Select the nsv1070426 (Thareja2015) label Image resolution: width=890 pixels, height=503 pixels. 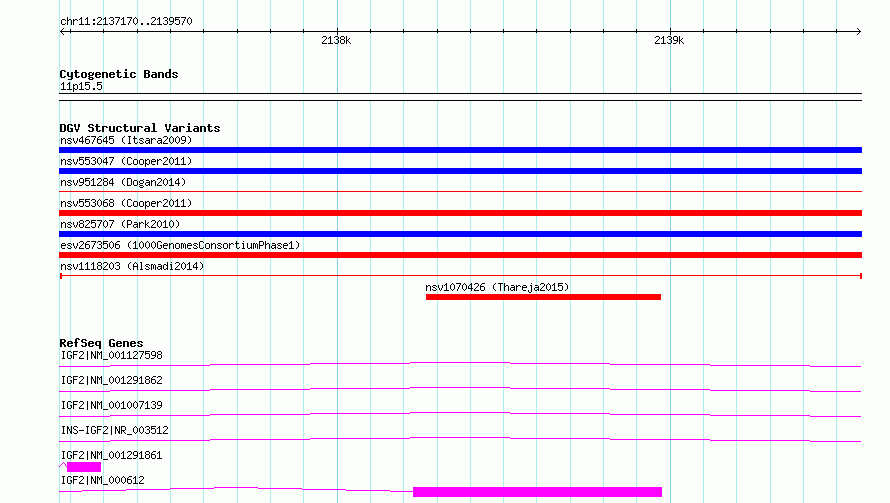497,287
